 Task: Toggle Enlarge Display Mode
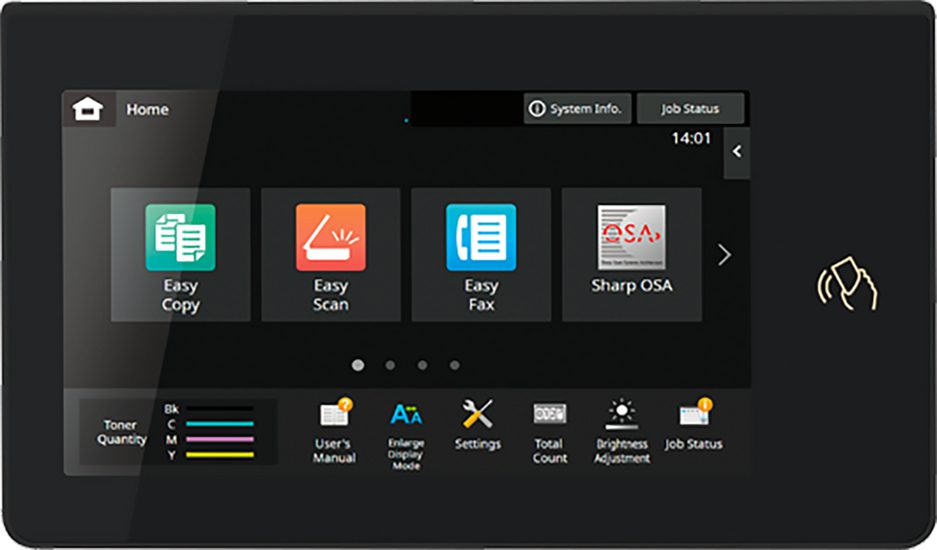click(x=406, y=435)
